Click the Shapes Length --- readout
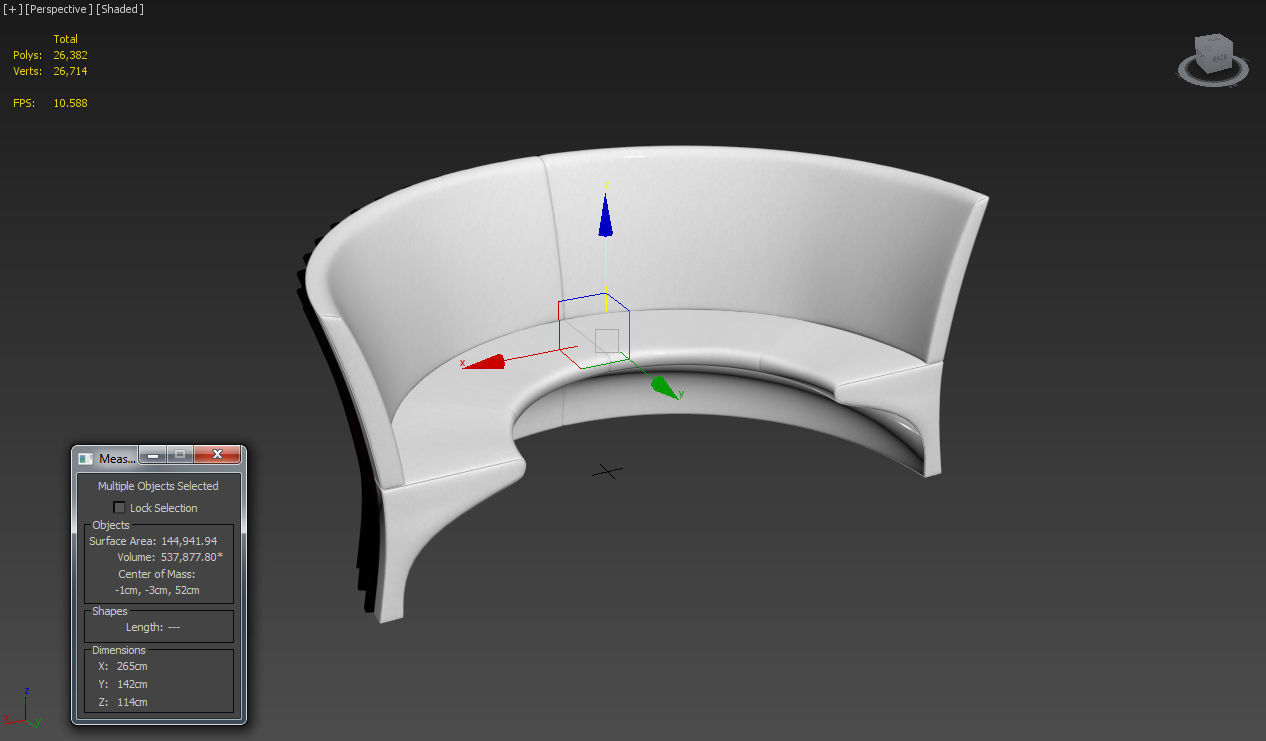 coord(153,627)
